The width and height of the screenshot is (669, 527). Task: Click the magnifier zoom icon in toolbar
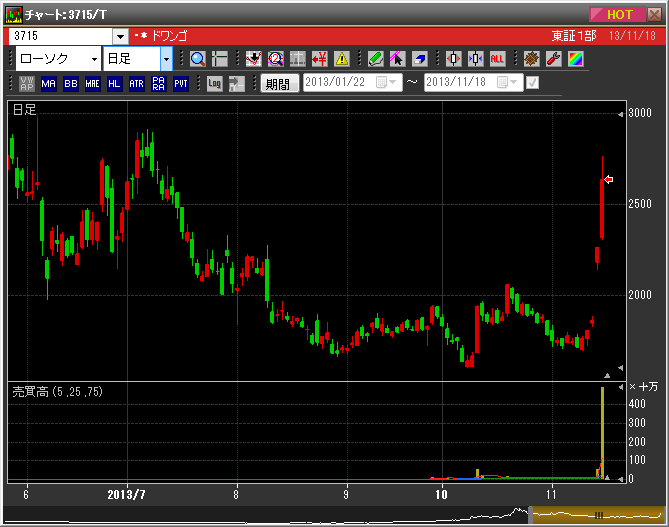click(197, 59)
